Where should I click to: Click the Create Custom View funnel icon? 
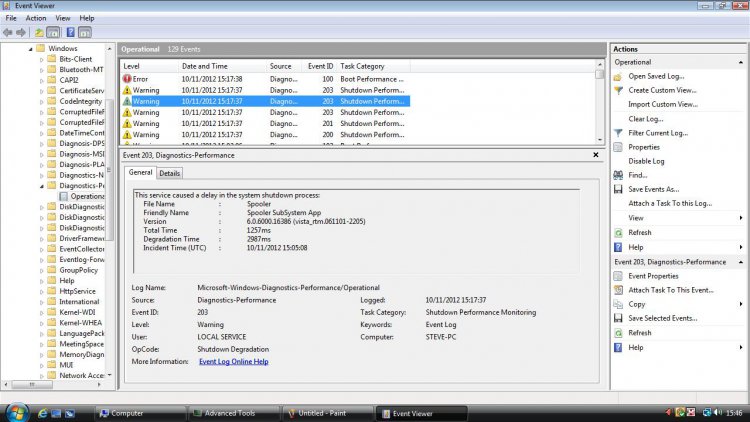tap(618, 90)
